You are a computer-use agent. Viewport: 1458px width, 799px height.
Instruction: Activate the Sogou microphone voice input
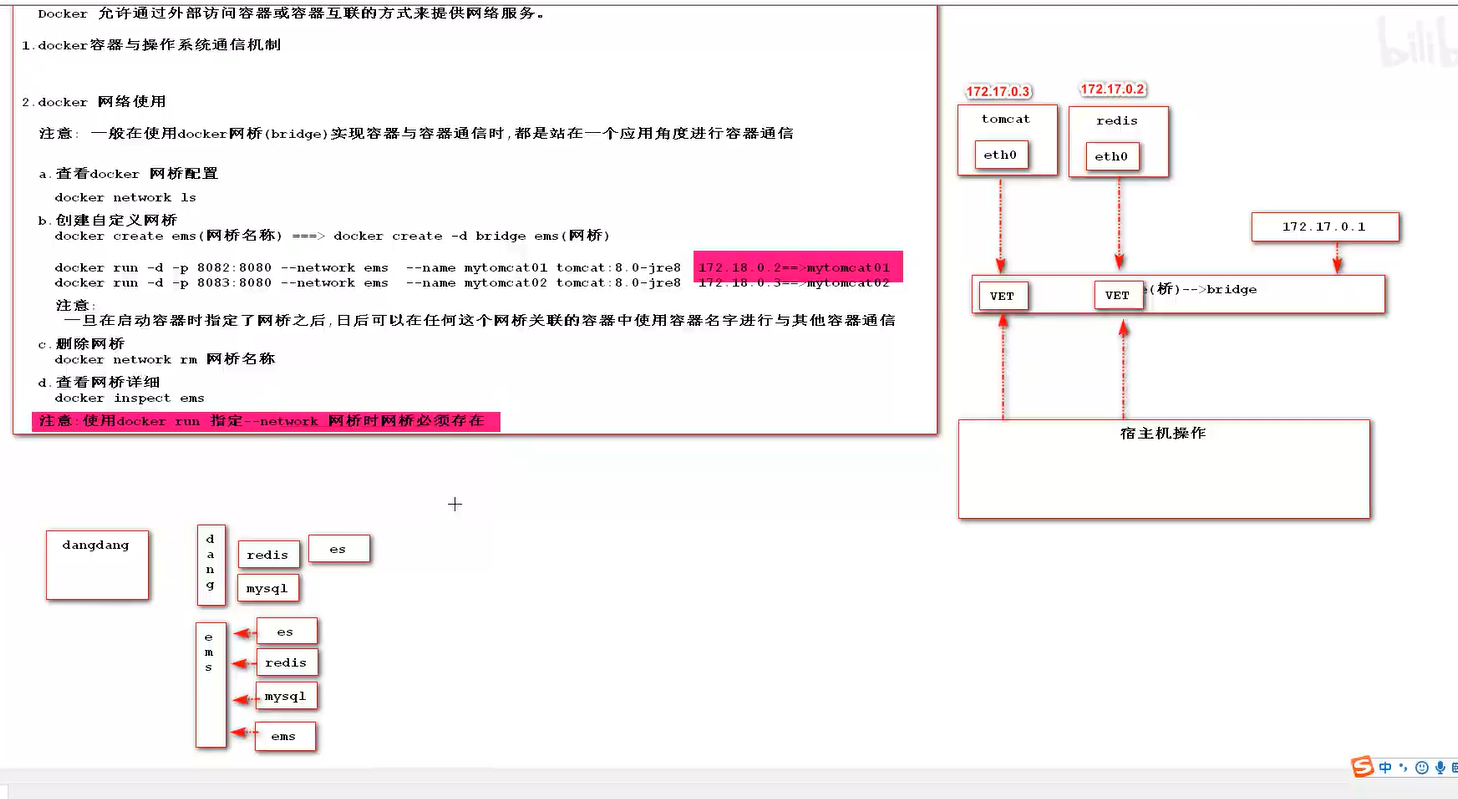(1440, 768)
